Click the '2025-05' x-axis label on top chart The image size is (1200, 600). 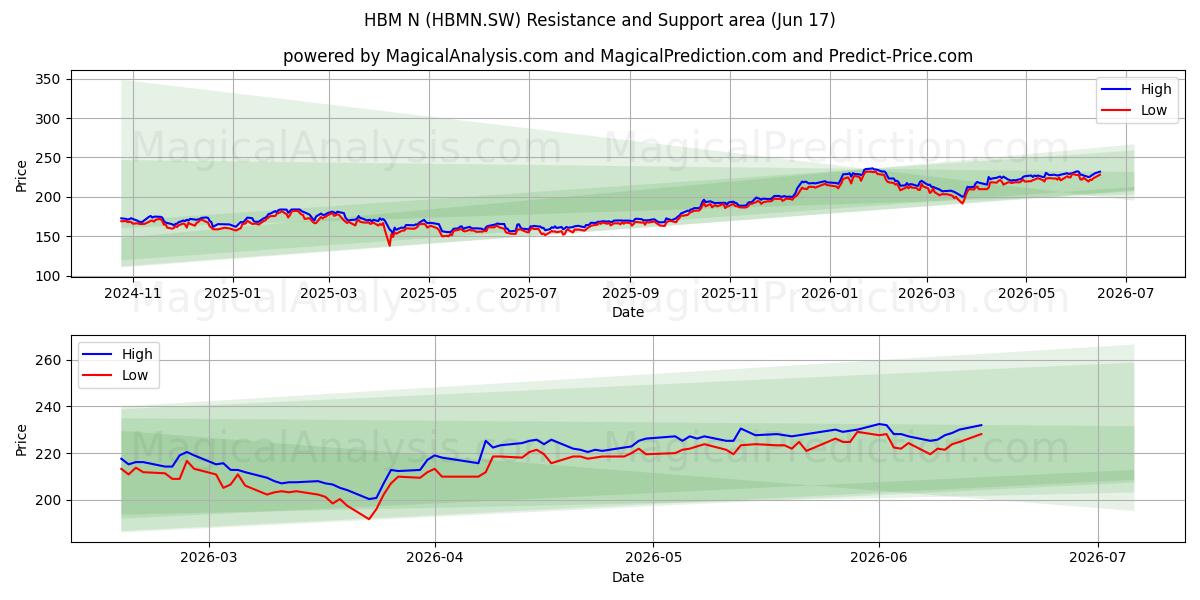click(429, 295)
